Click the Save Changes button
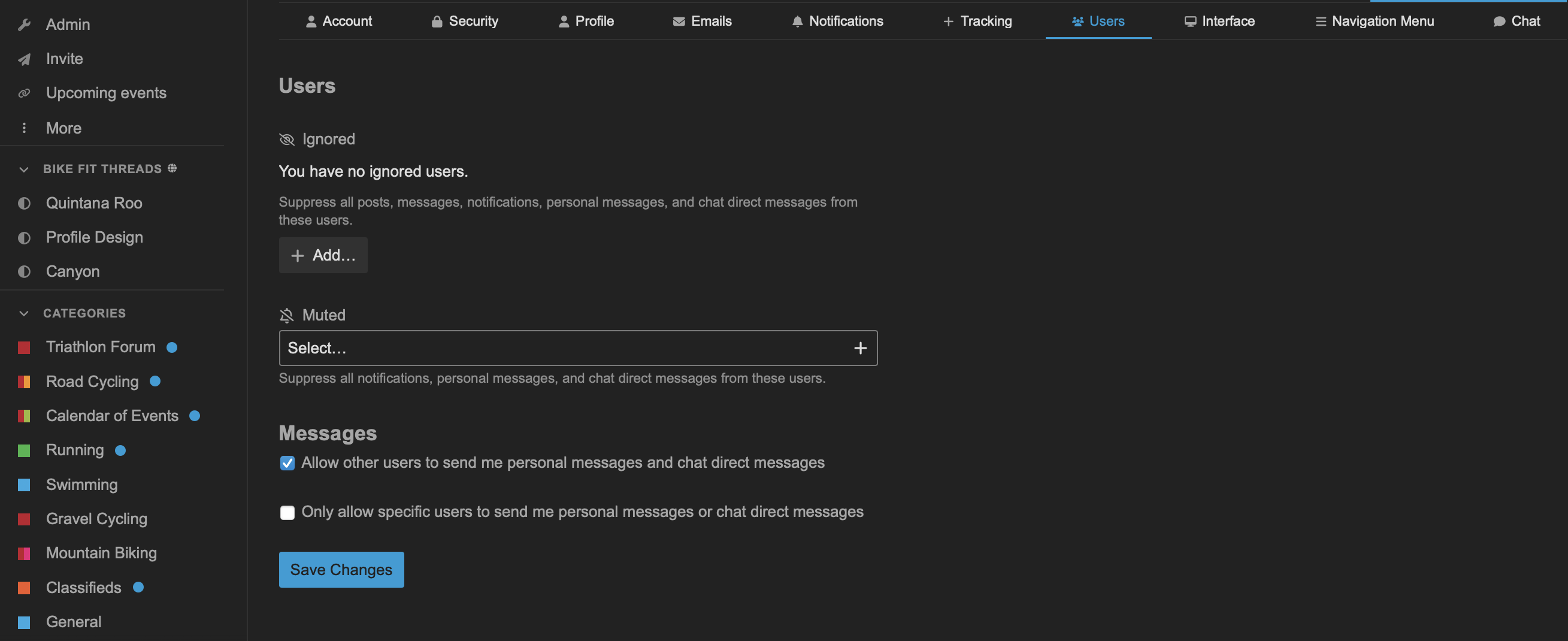Image resolution: width=1568 pixels, height=641 pixels. (x=341, y=570)
